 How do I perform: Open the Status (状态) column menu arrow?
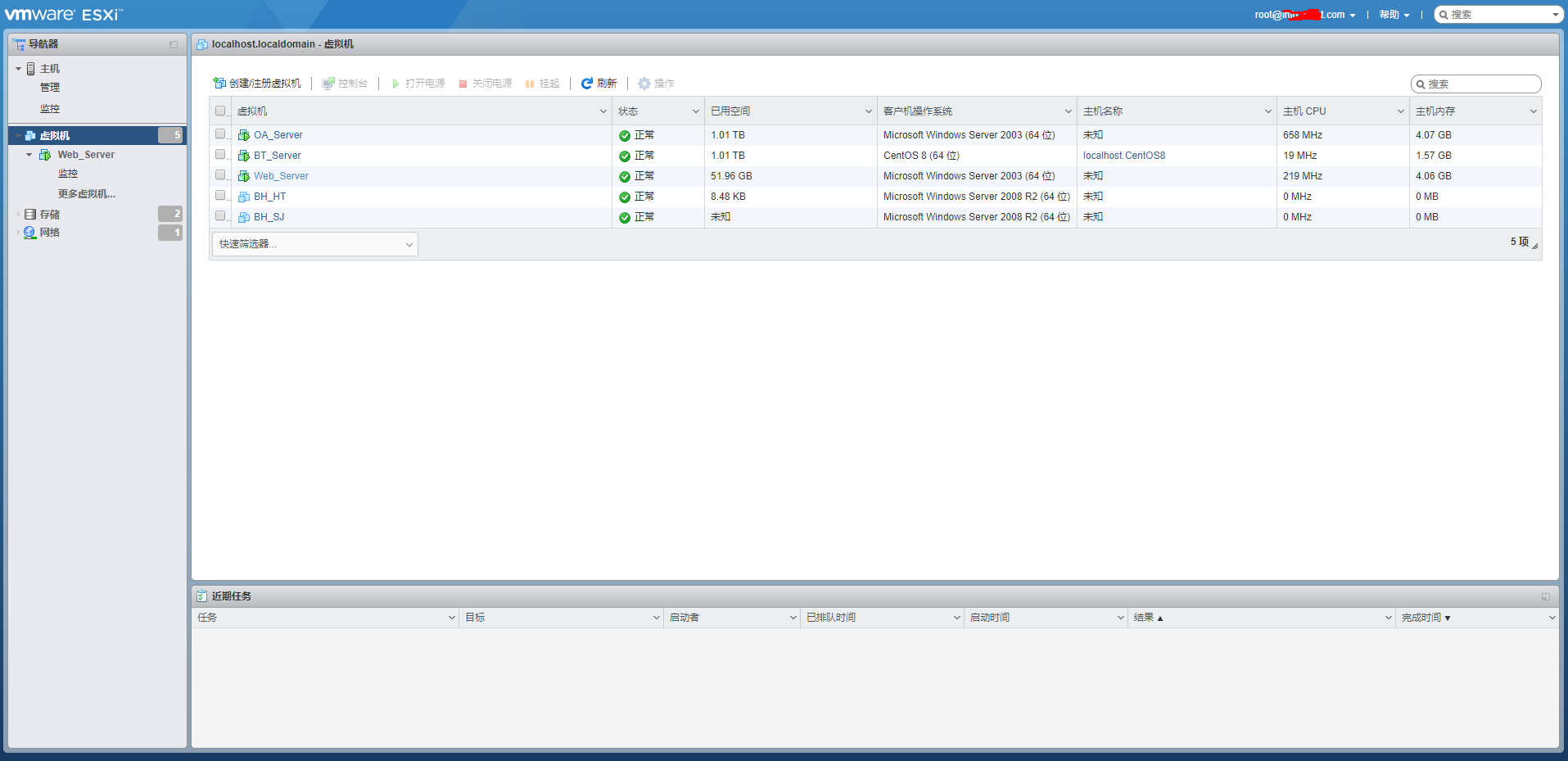point(696,111)
